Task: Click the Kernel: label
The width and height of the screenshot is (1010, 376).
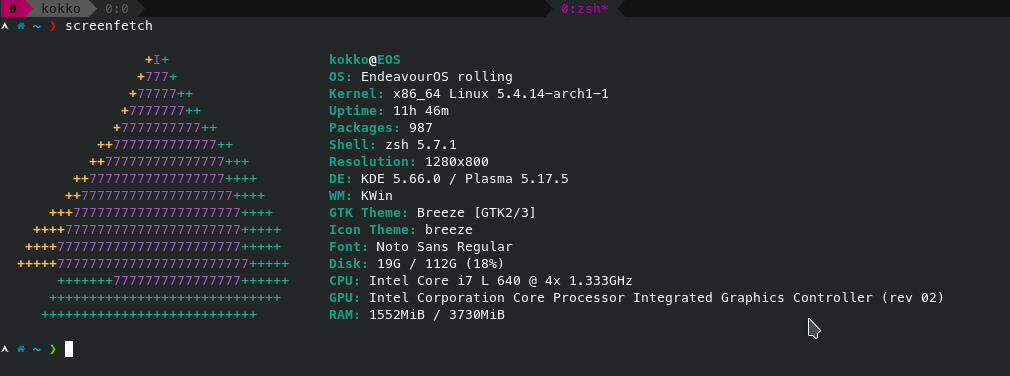Action: click(357, 94)
